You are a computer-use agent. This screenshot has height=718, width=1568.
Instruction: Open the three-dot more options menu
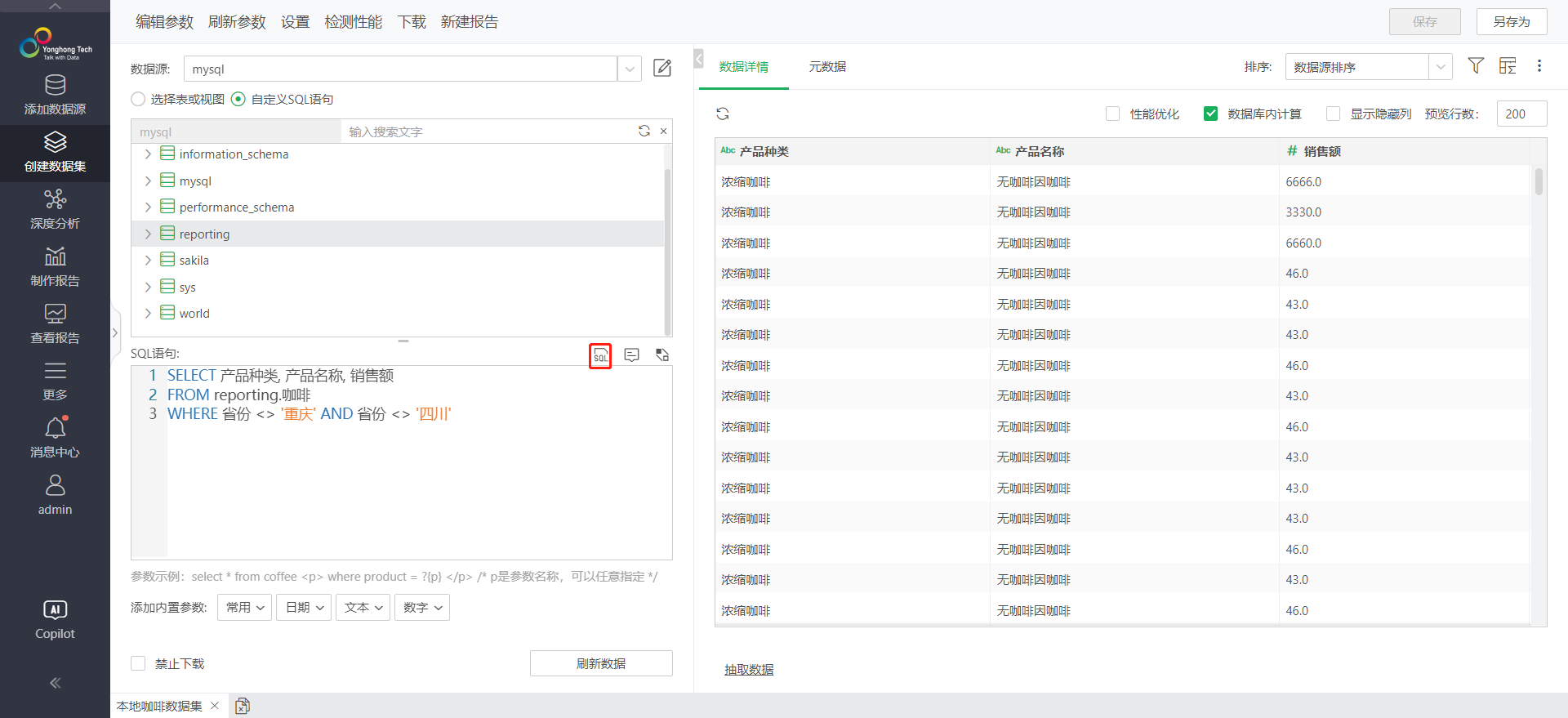coord(1539,66)
